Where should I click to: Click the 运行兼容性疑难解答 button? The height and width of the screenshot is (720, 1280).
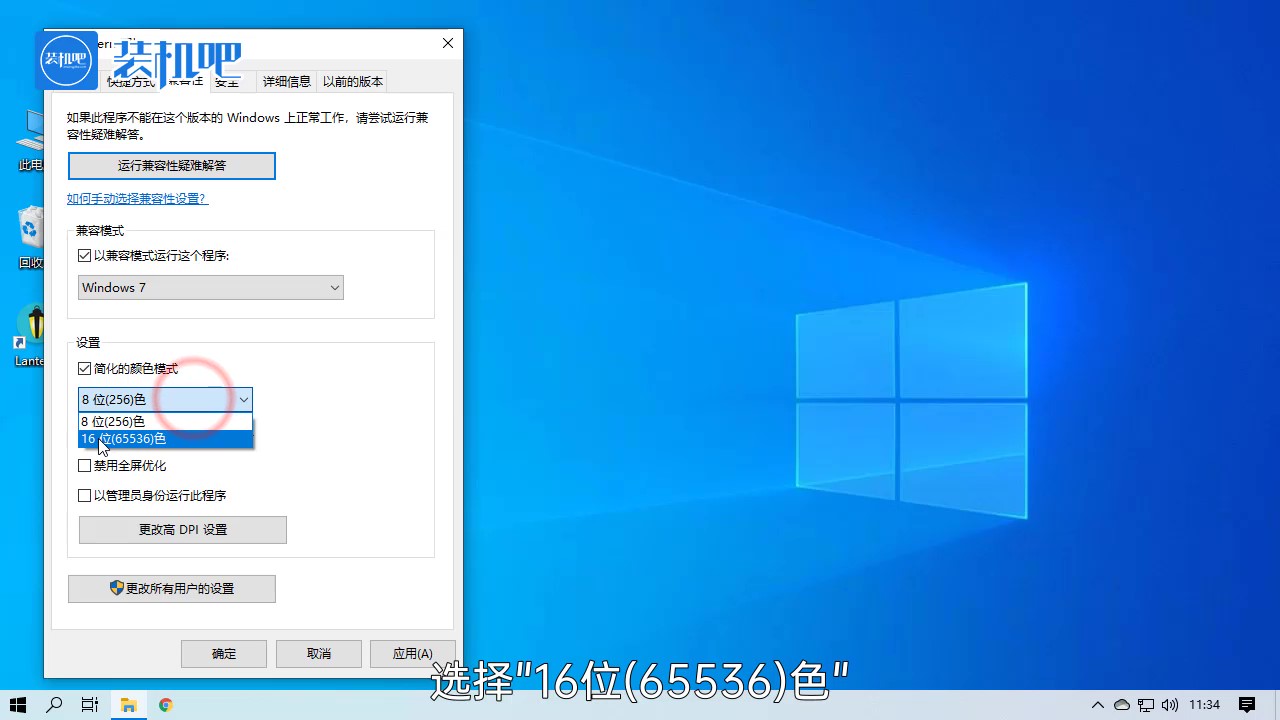click(x=171, y=165)
